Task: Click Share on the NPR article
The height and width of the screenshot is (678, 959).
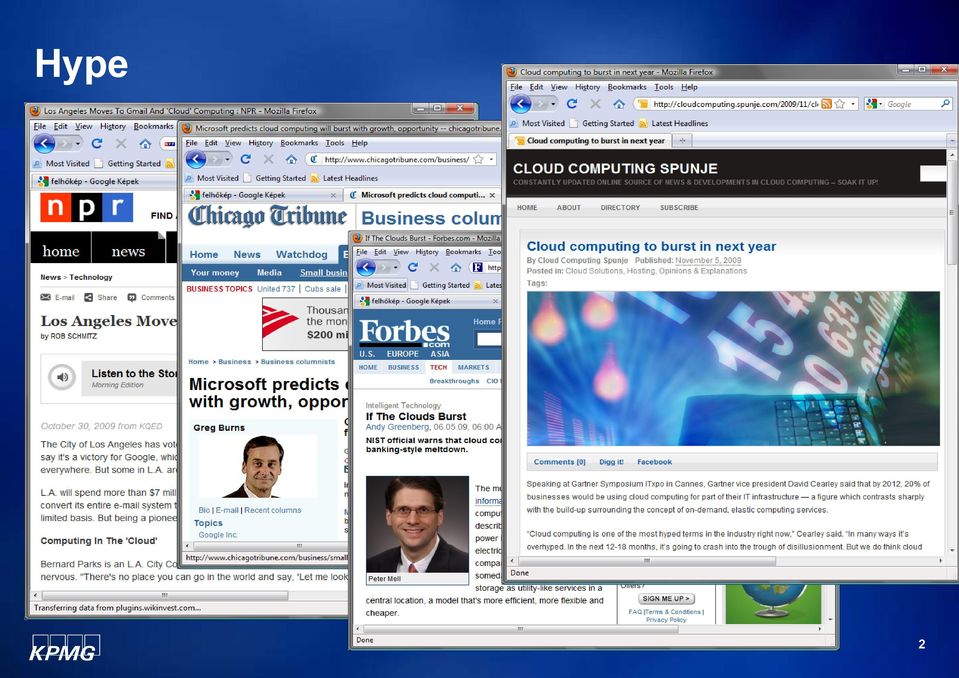Action: coord(101,298)
